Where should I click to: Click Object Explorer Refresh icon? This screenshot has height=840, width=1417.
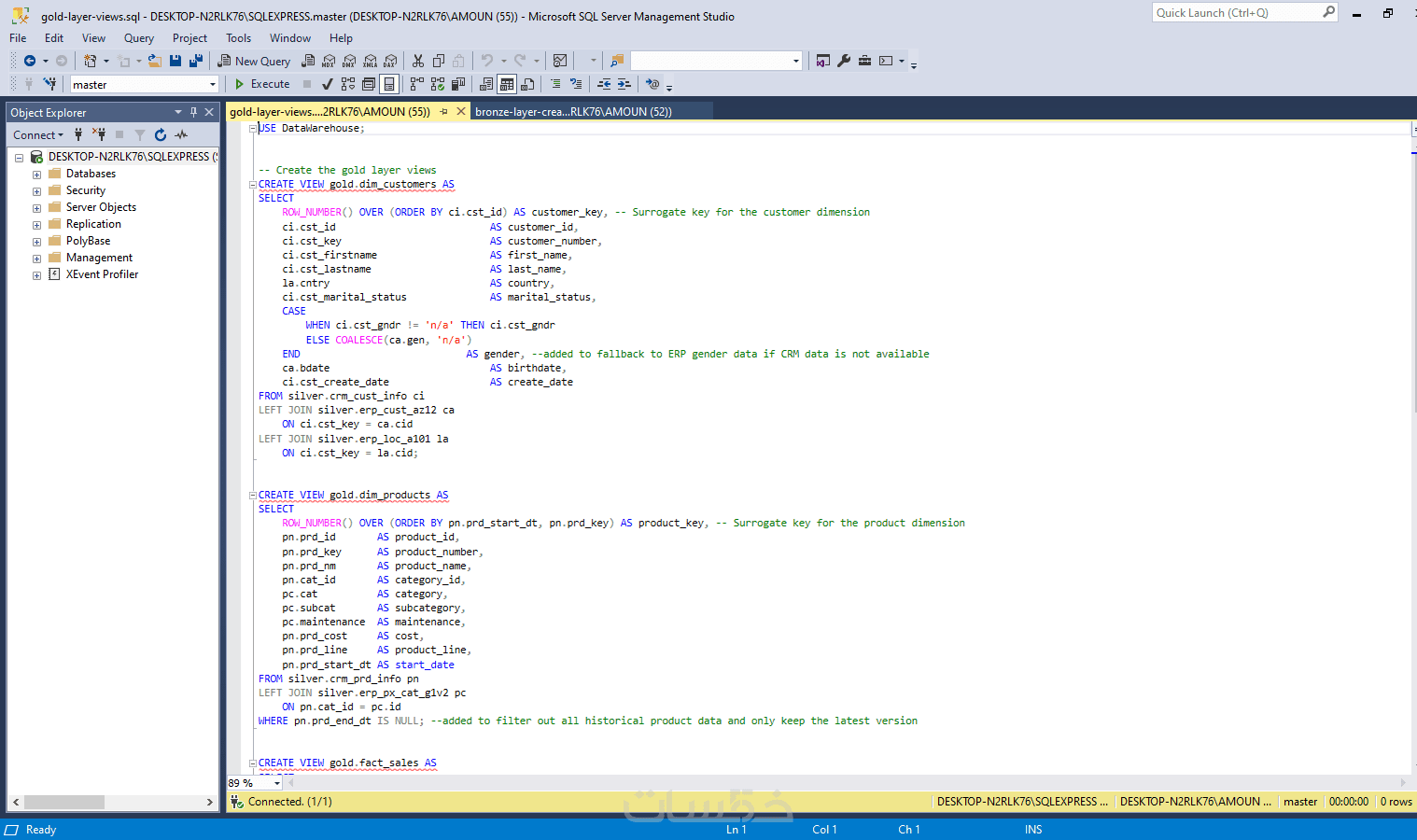161,134
